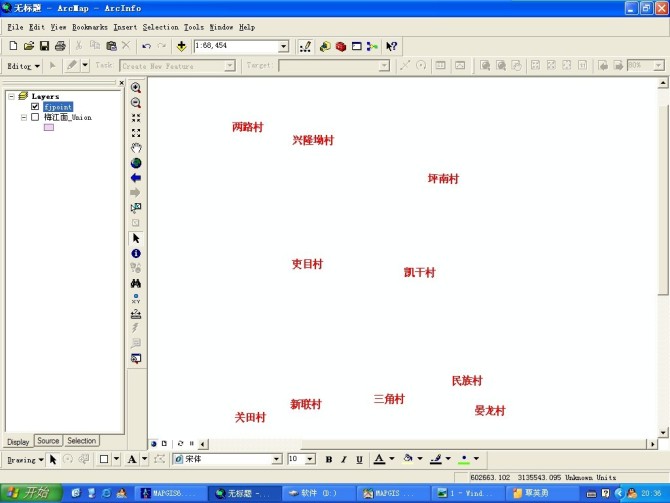Click the What's This help icon
670x503 pixels.
pos(391,46)
